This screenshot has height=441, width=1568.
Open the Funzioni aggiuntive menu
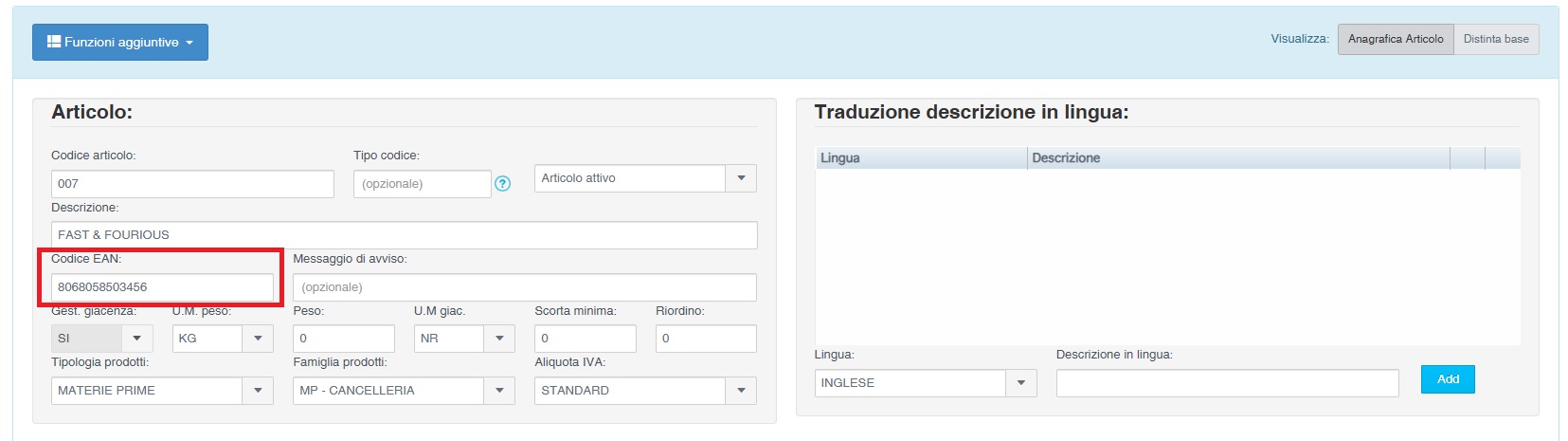tap(120, 43)
